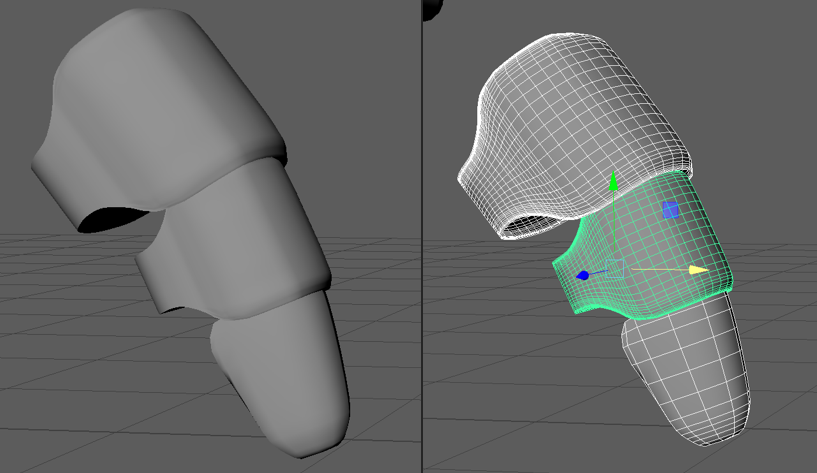
Task: Click the cyan center square of the gizmo
Action: click(615, 268)
